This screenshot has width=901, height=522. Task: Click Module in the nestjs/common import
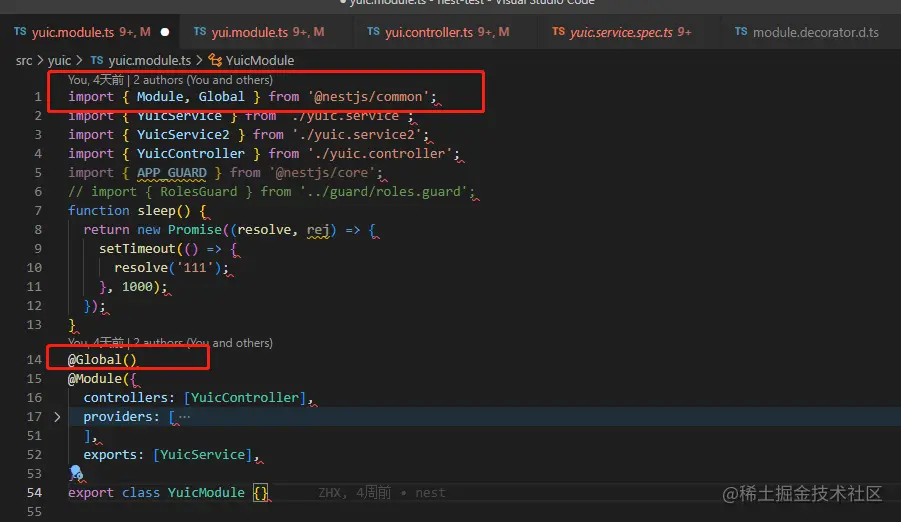click(x=160, y=97)
